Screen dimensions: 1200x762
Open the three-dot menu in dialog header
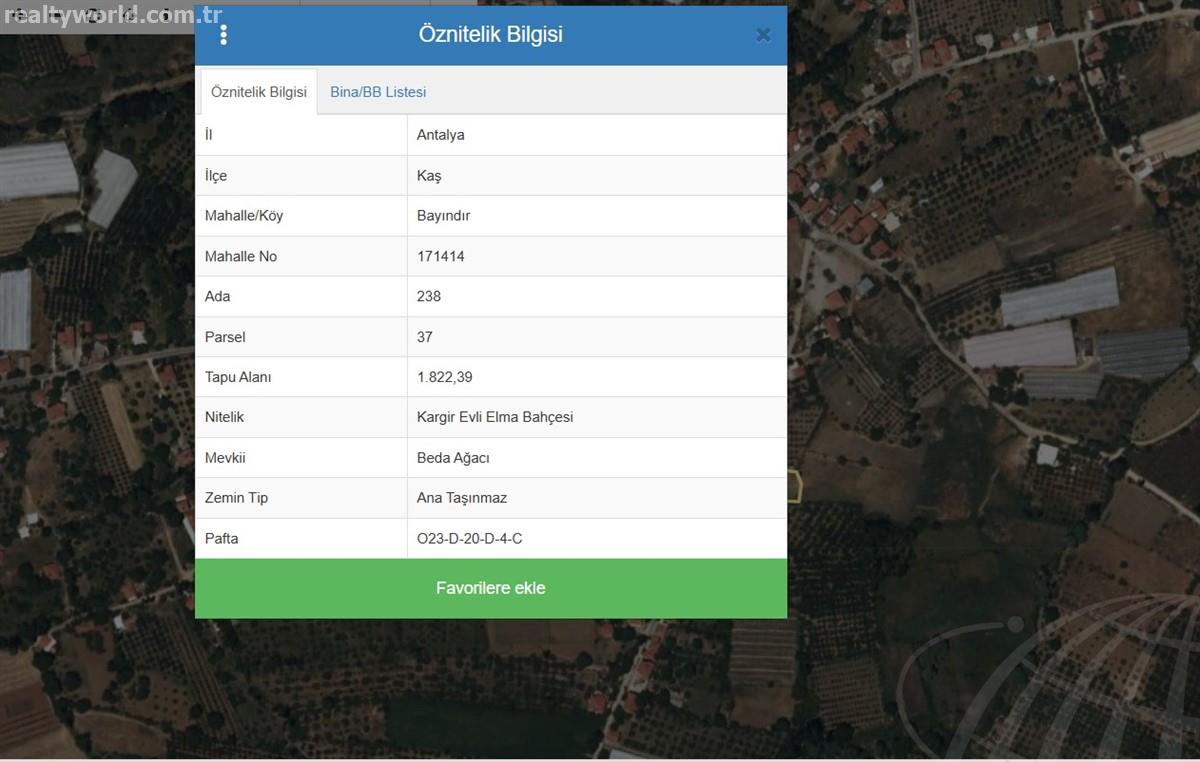pyautogui.click(x=223, y=35)
